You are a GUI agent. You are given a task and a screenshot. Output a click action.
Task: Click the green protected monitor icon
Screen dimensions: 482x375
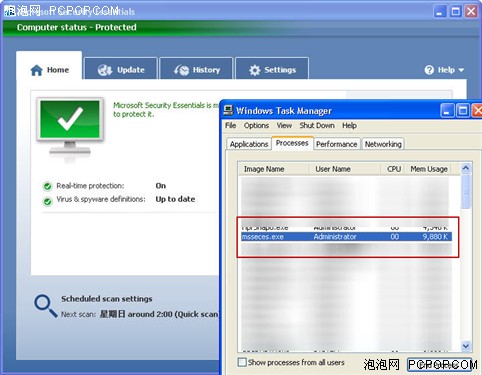click(x=70, y=128)
